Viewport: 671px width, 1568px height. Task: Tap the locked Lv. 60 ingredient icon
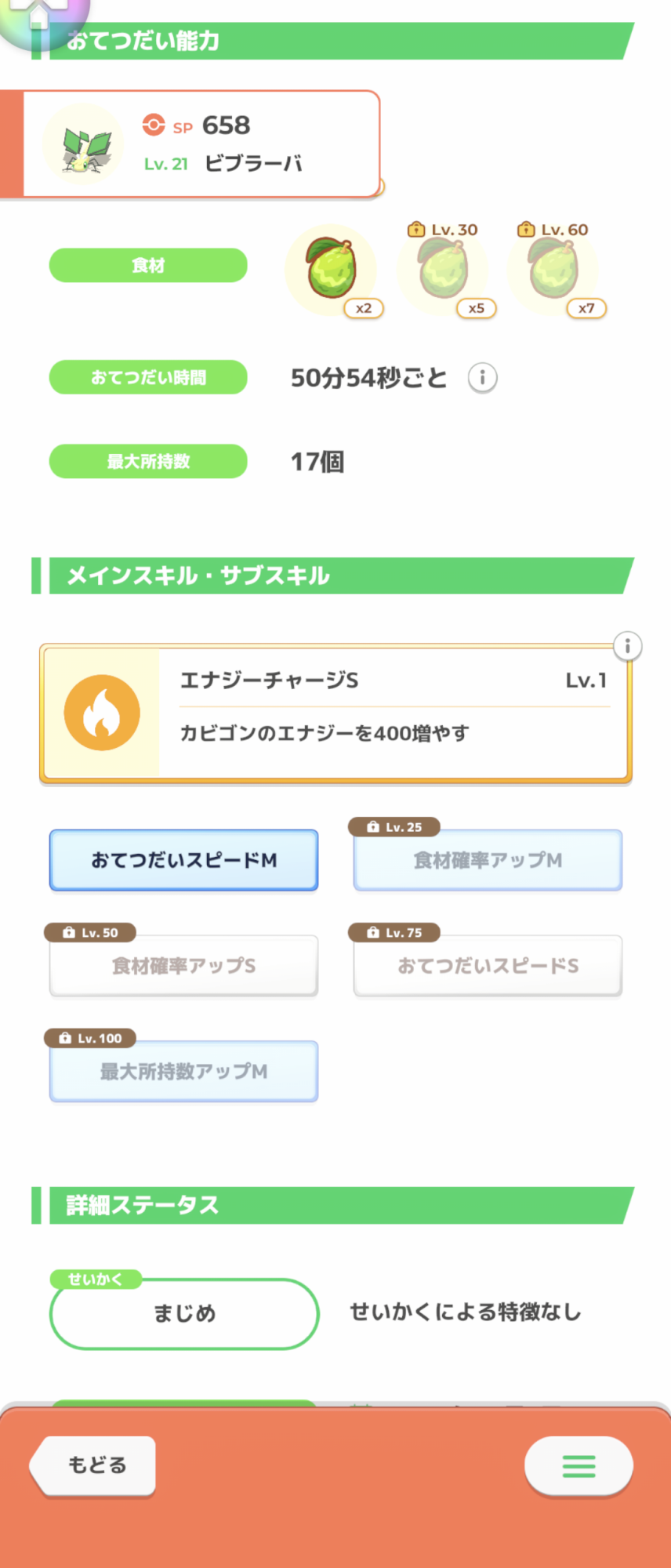pos(553,270)
